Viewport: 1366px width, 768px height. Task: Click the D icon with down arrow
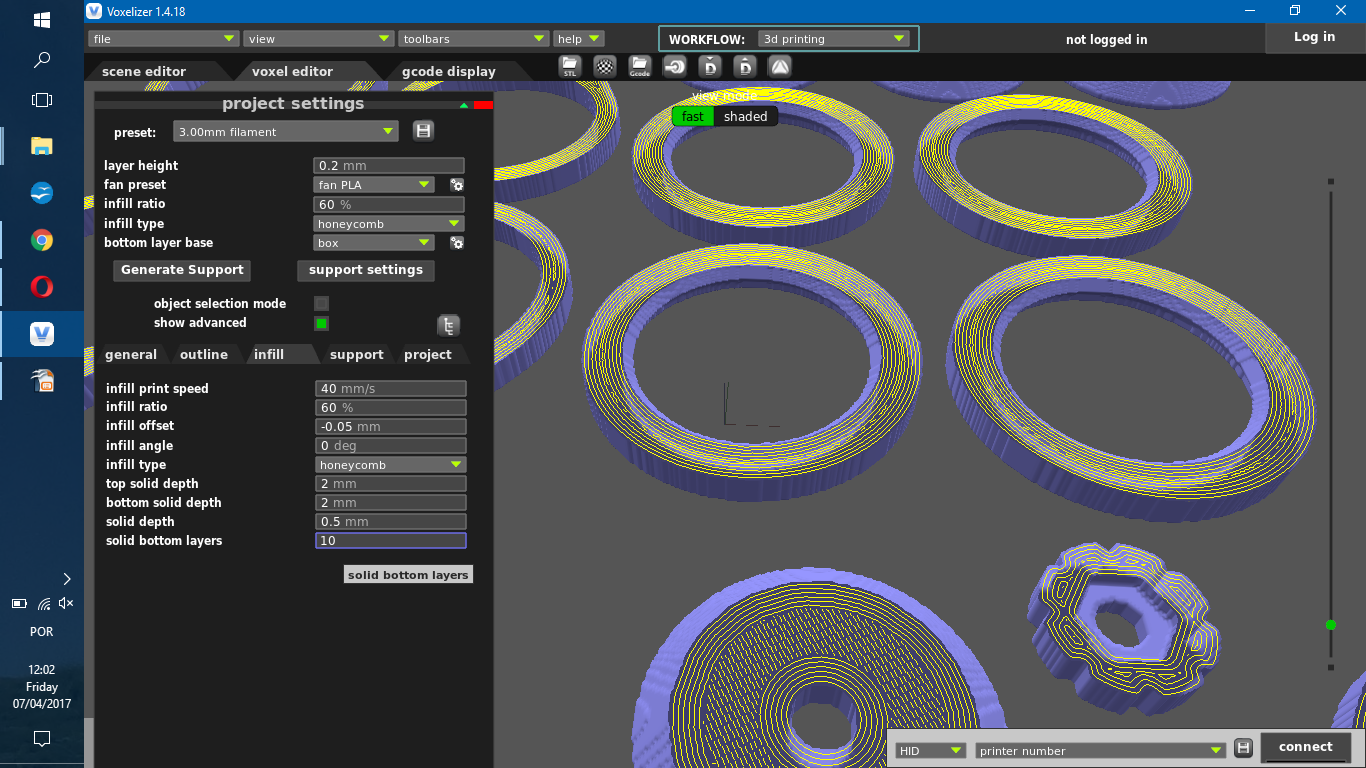pos(710,67)
